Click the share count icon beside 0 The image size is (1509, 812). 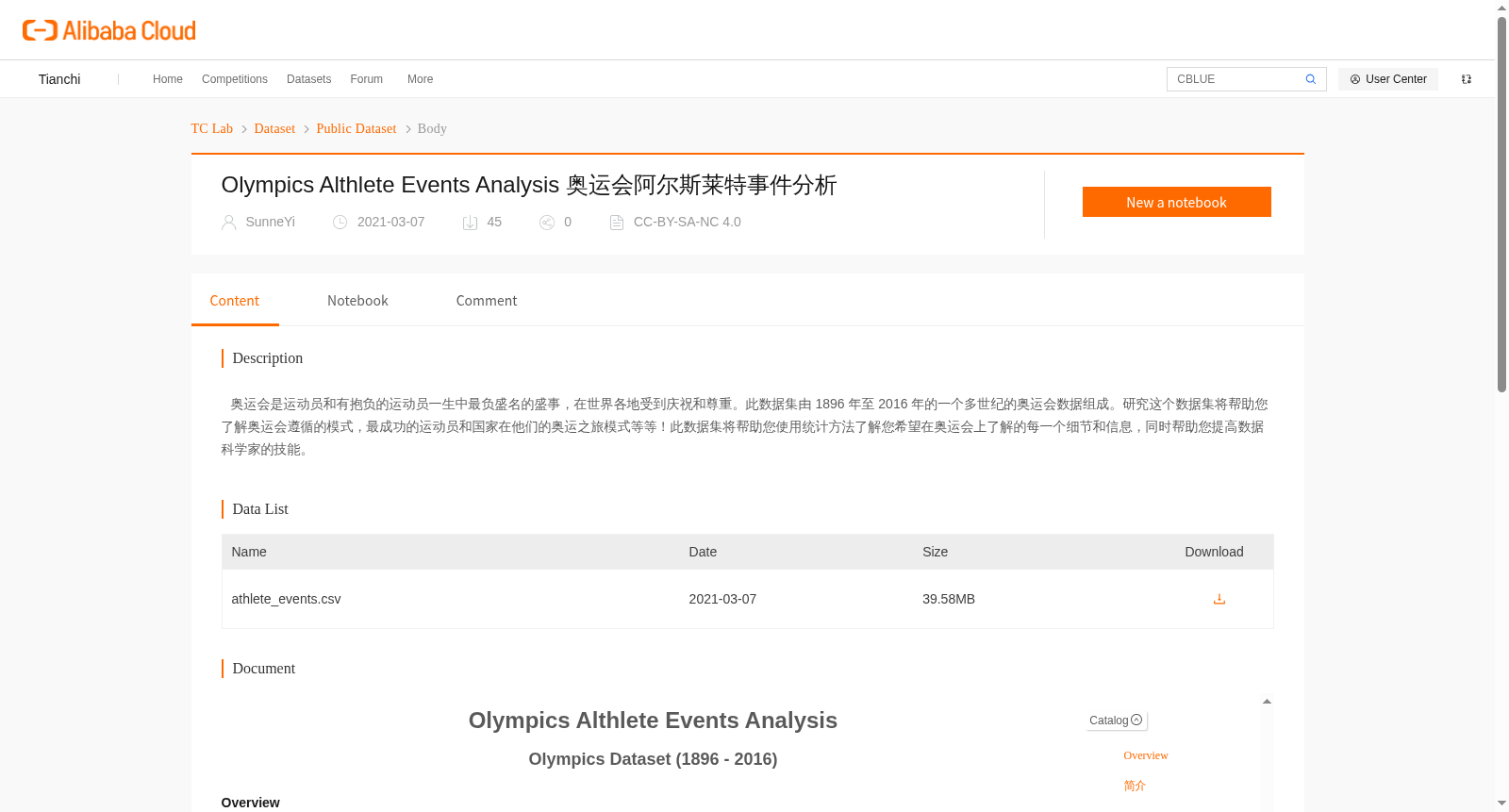coord(546,223)
